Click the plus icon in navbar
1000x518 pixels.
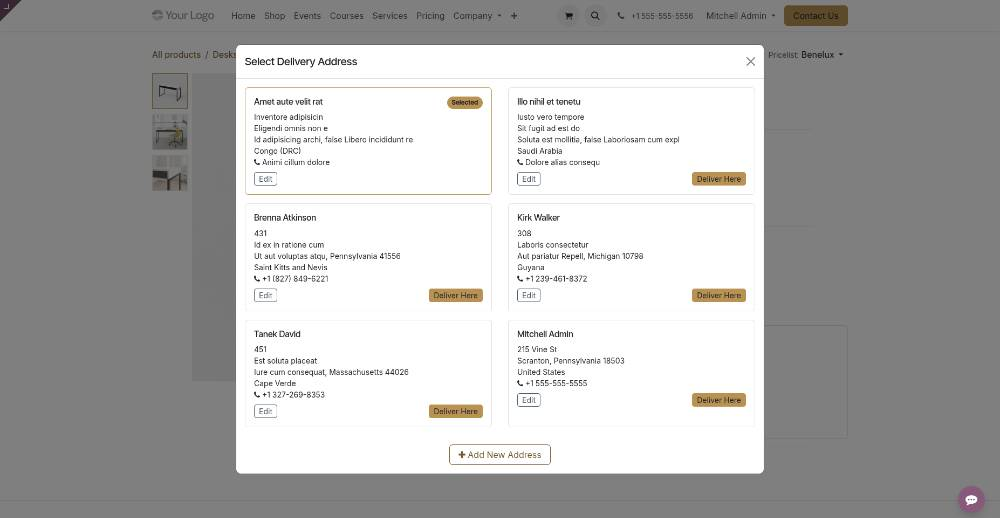point(514,16)
